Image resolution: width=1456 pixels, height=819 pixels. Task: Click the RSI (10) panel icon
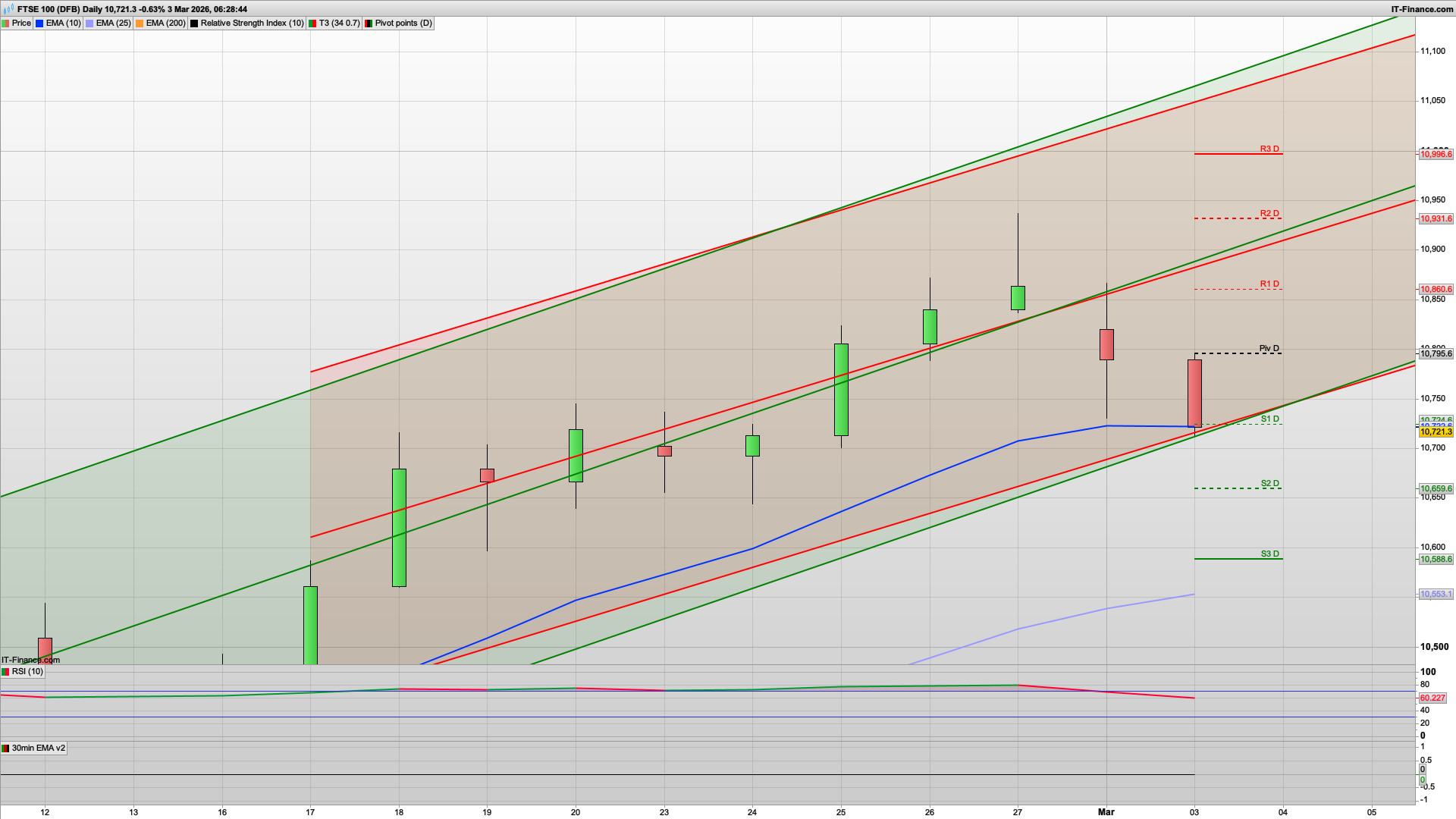tap(6, 672)
